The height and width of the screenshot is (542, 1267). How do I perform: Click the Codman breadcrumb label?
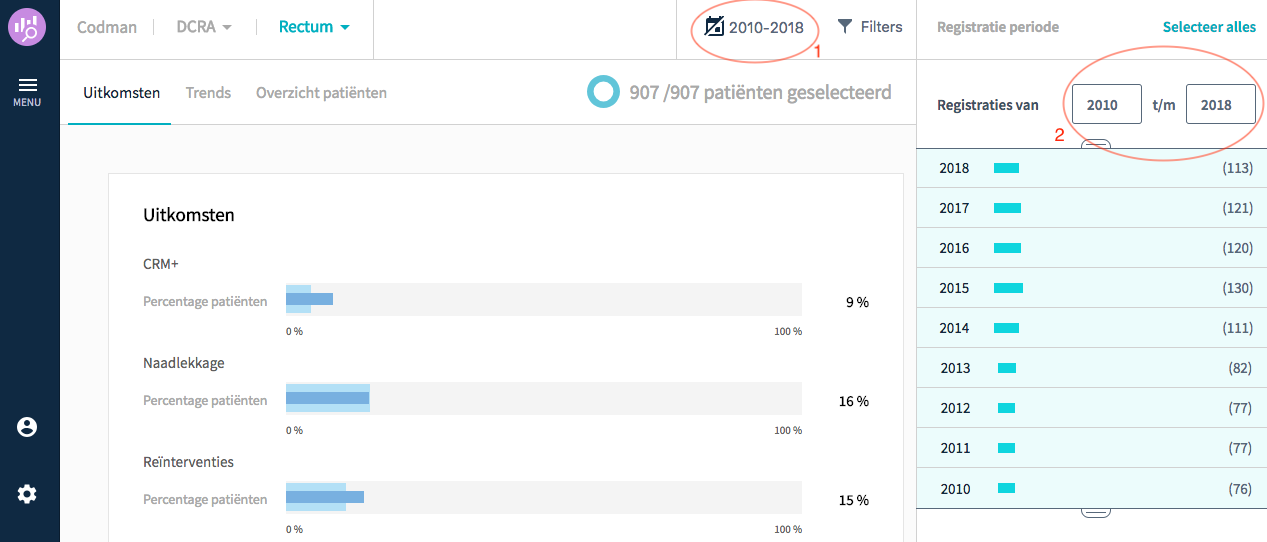105,27
